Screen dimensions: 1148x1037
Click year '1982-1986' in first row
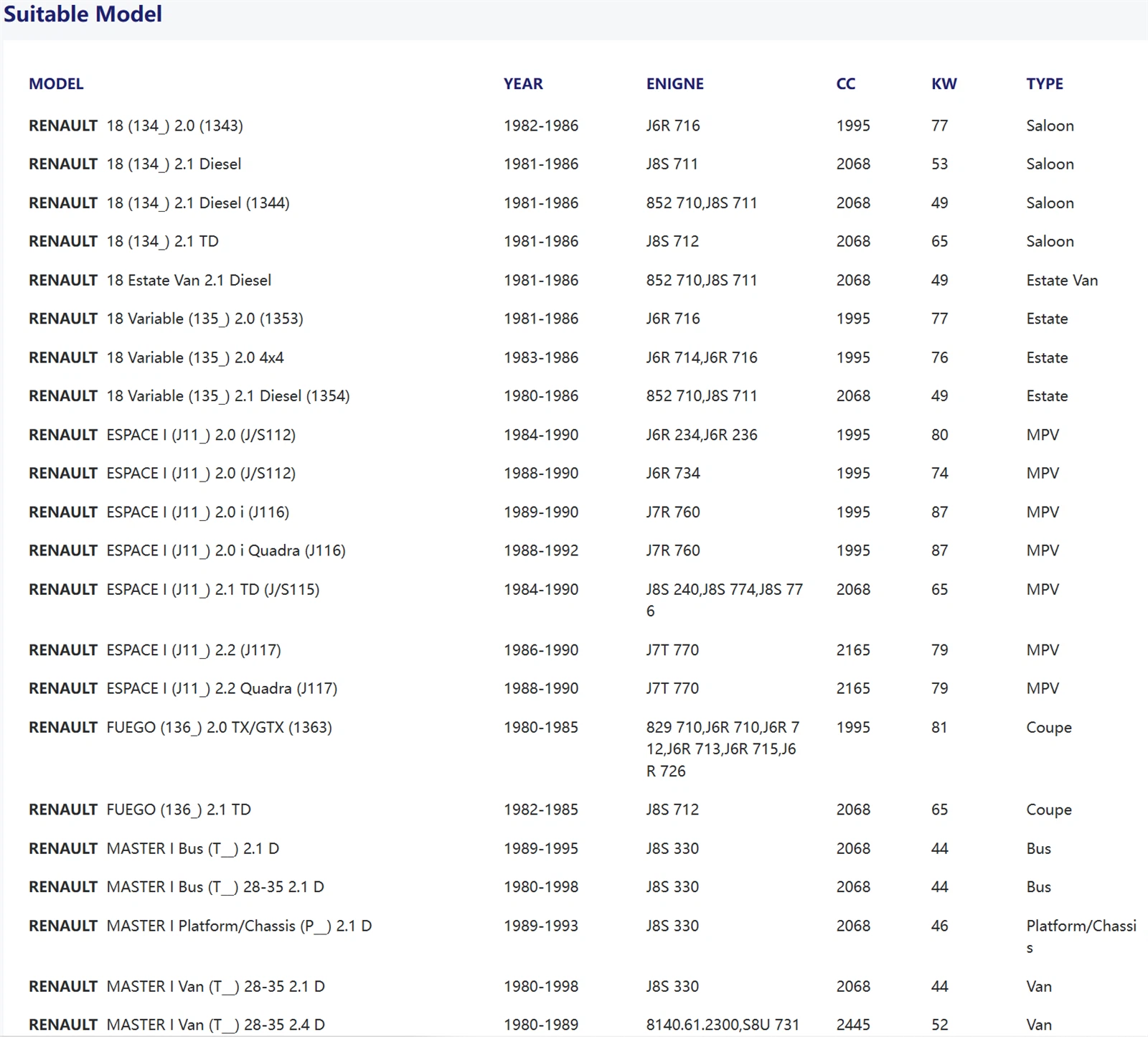(541, 126)
